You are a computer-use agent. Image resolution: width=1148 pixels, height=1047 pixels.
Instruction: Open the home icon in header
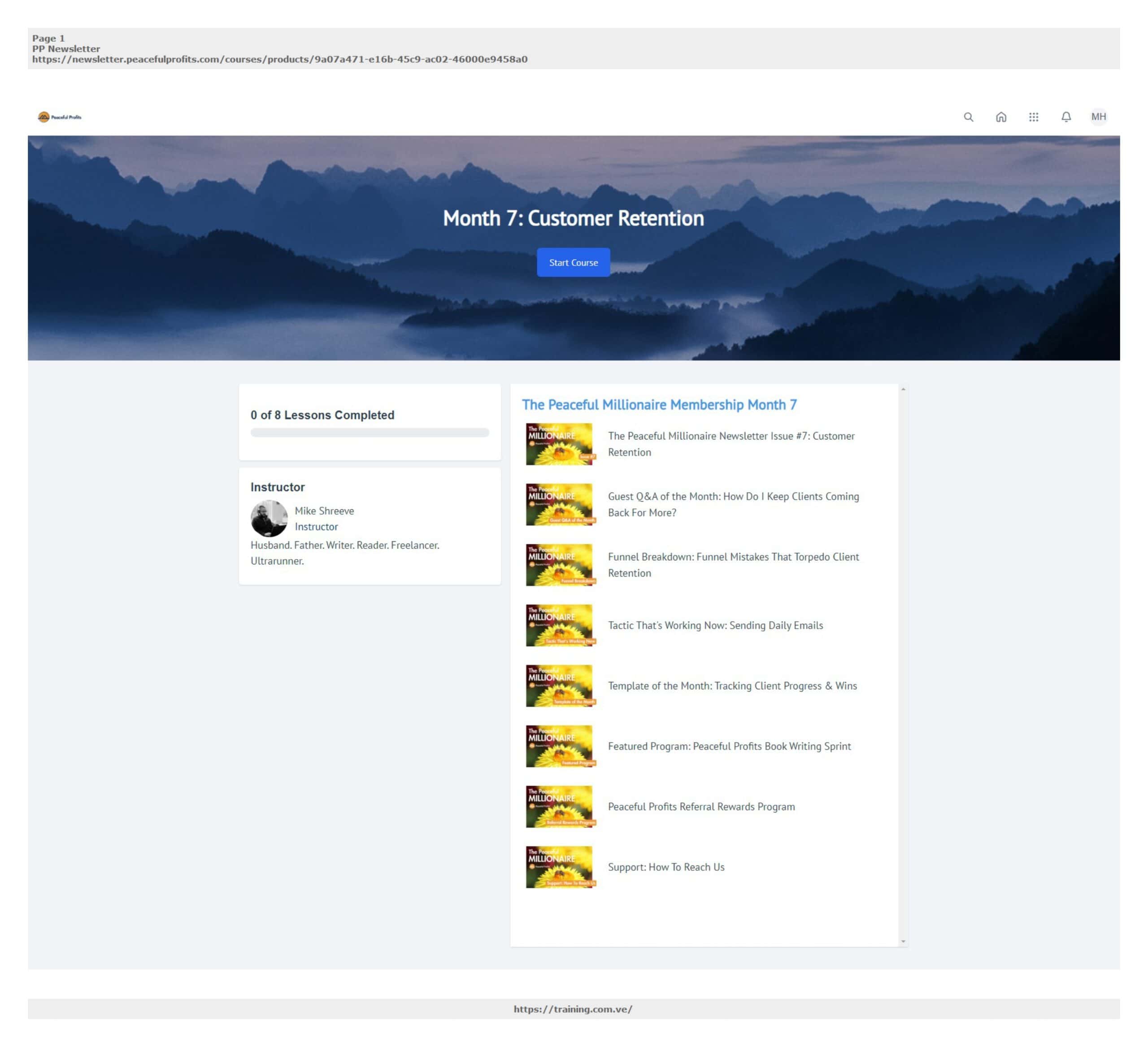coord(1000,117)
